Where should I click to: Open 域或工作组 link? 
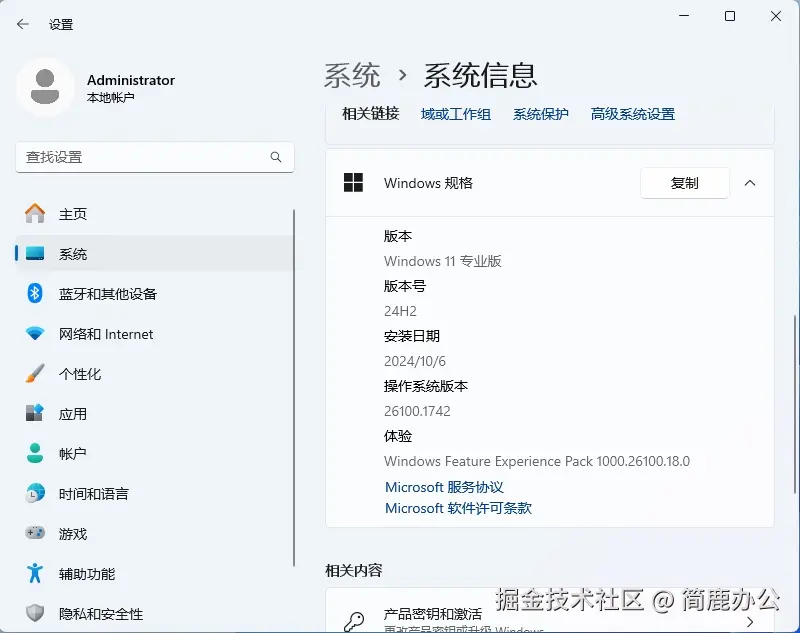456,114
